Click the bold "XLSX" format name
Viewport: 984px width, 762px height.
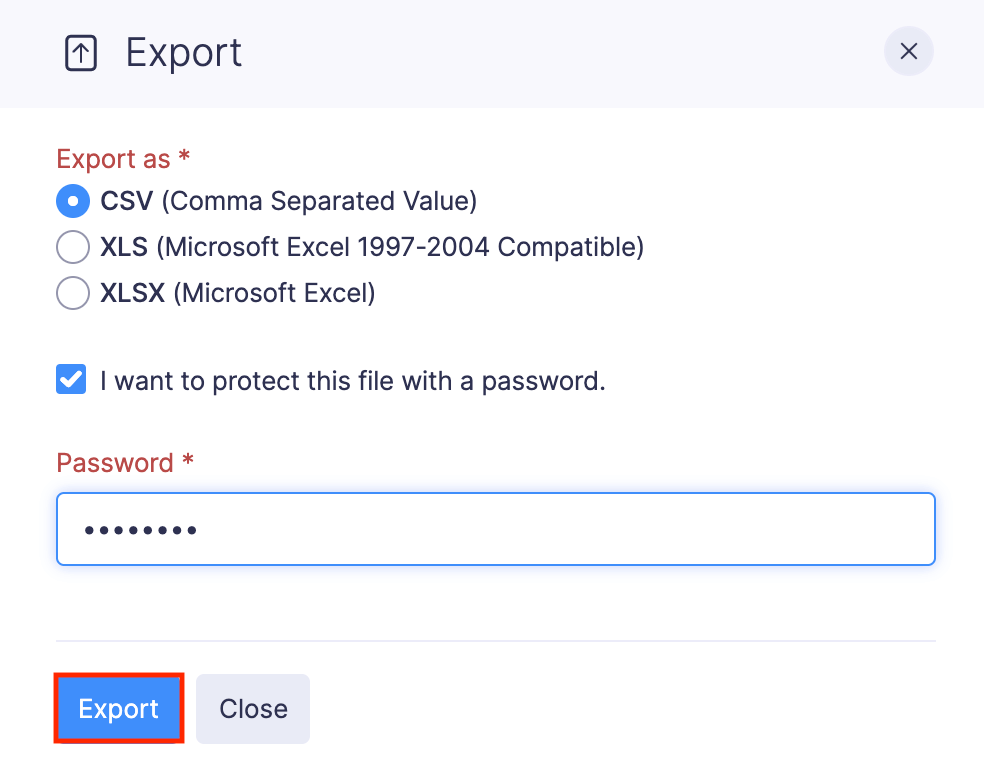pos(133,293)
